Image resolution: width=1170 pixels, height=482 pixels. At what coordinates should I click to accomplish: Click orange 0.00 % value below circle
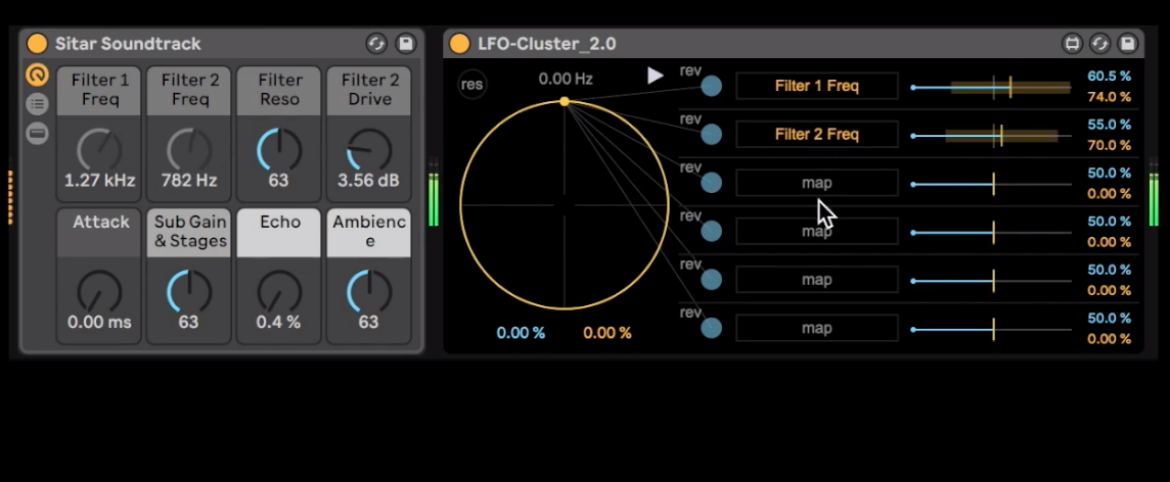[x=607, y=333]
